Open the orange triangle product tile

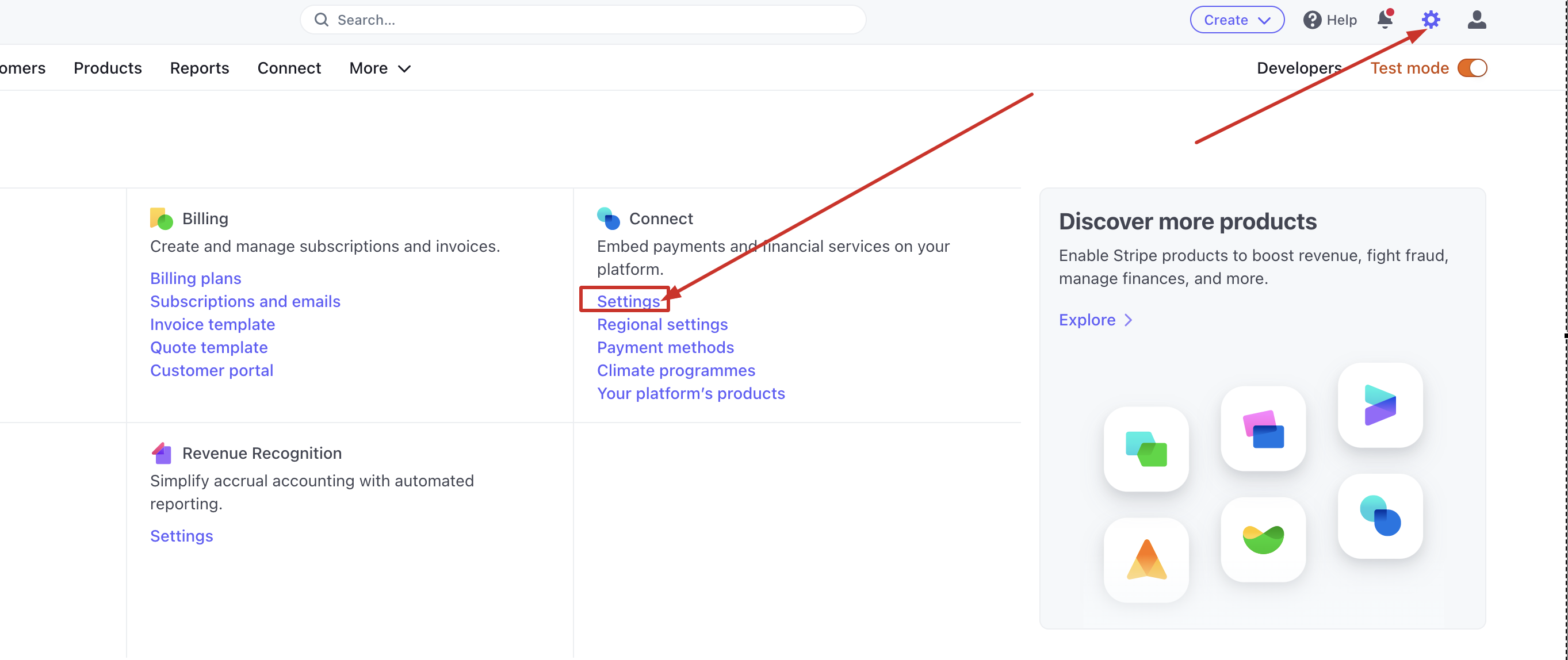tap(1146, 559)
